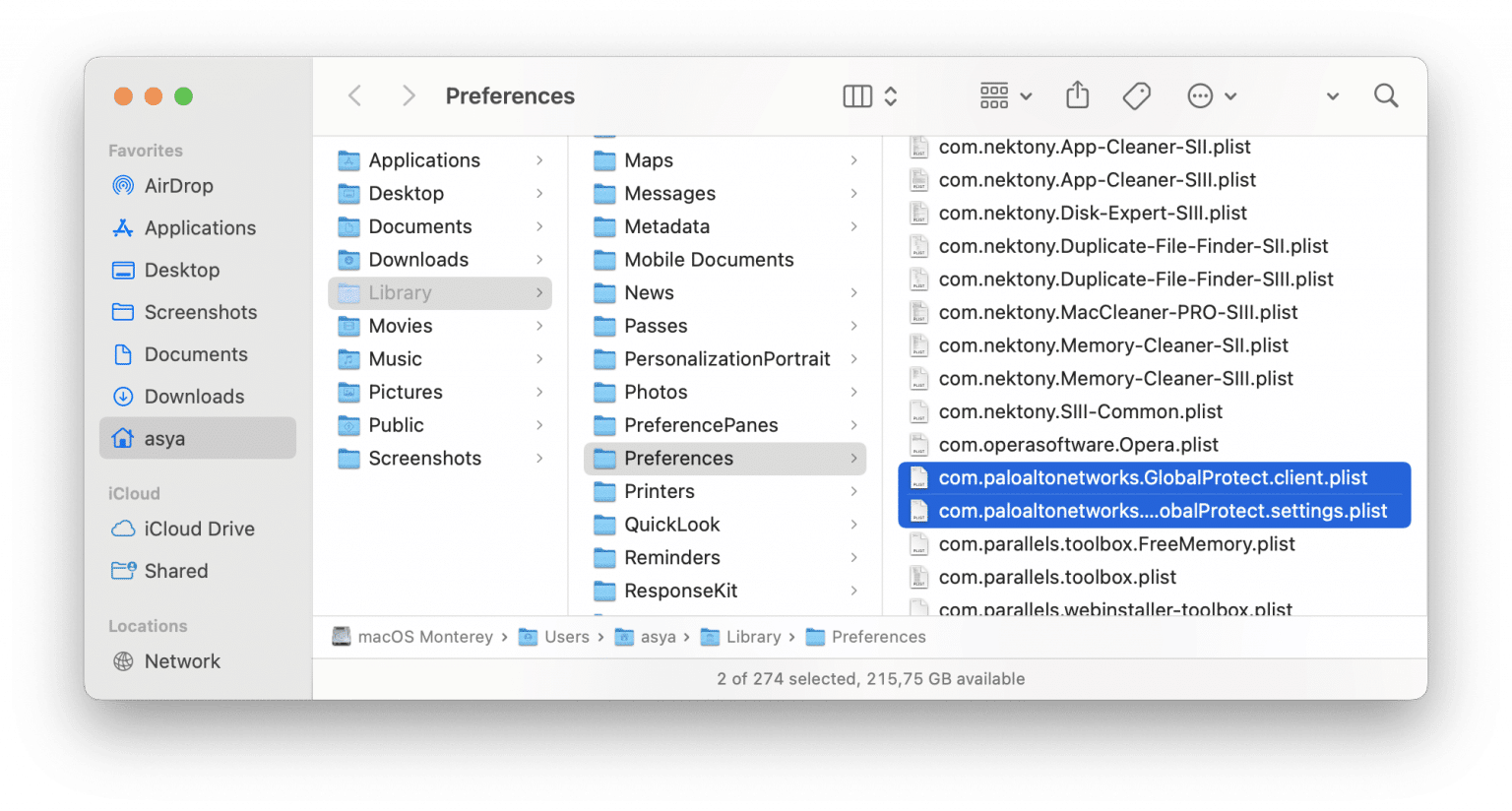Open Network under Locations
This screenshot has height=811, width=1512.
point(181,660)
